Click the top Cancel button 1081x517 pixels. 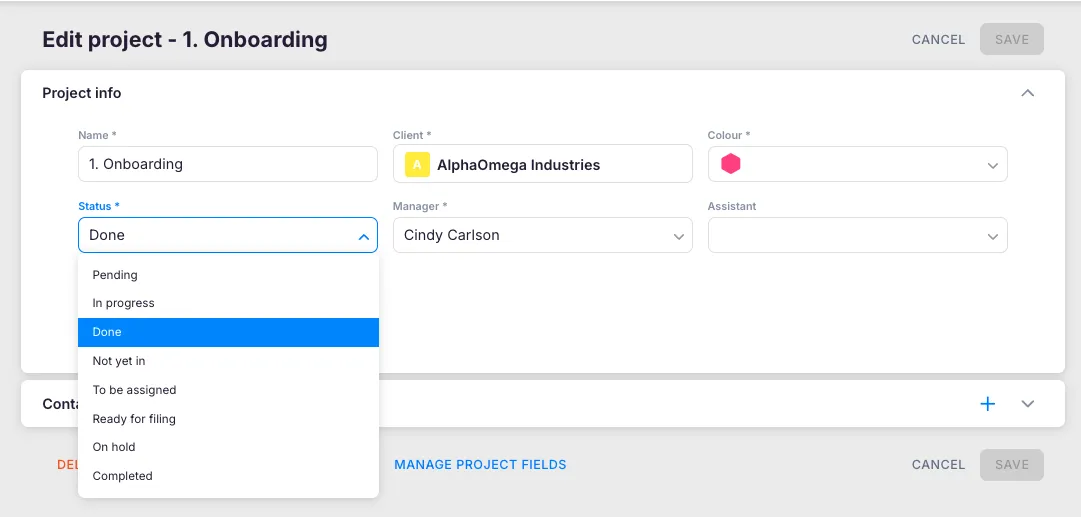pyautogui.click(x=938, y=40)
